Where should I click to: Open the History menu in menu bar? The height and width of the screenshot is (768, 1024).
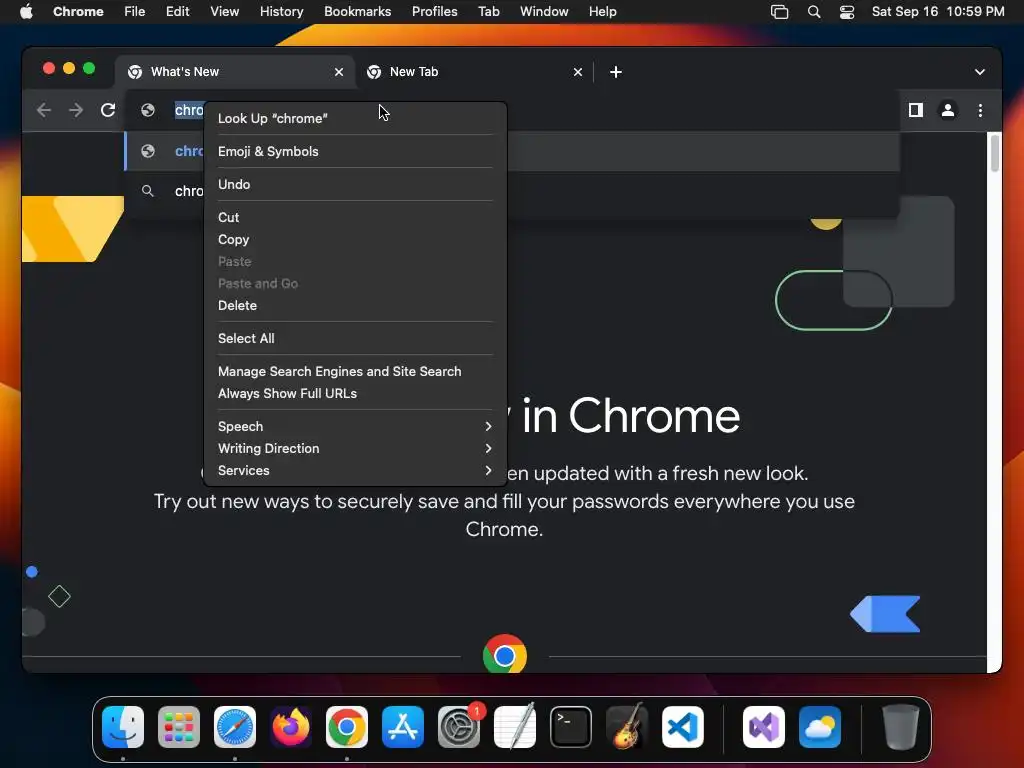pos(281,12)
